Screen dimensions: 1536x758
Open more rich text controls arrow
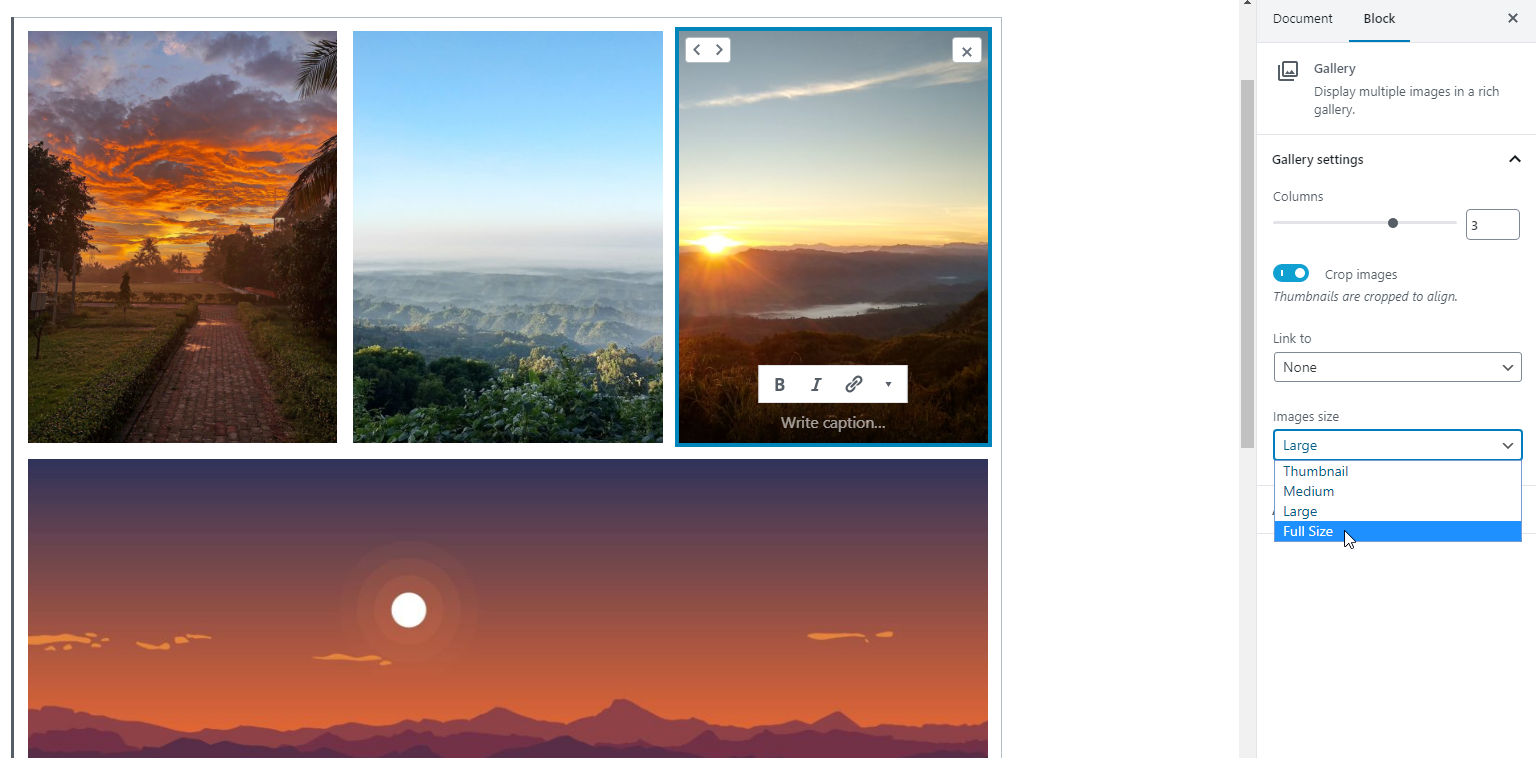[x=888, y=384]
